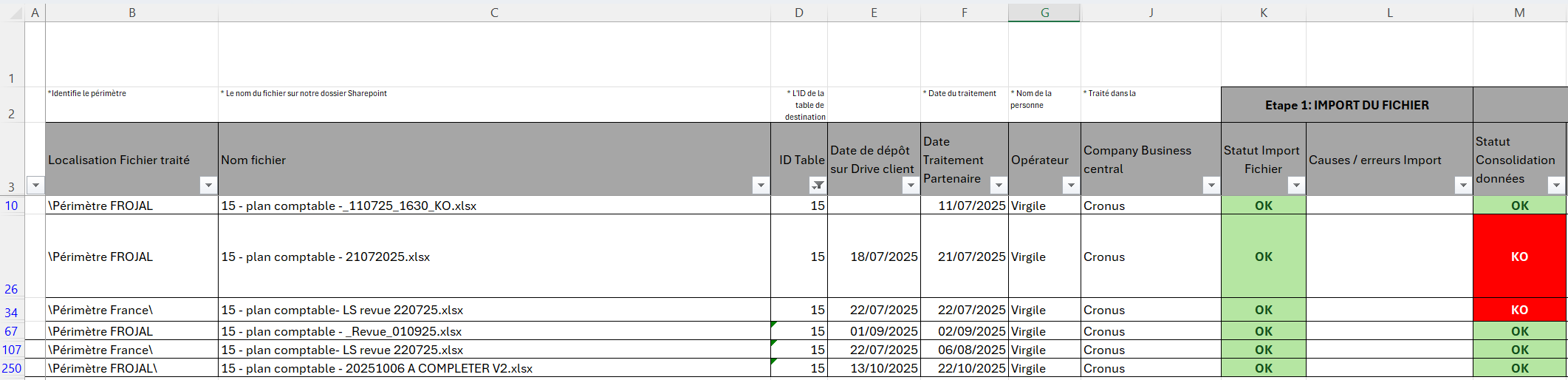Select column C header

coord(494,13)
